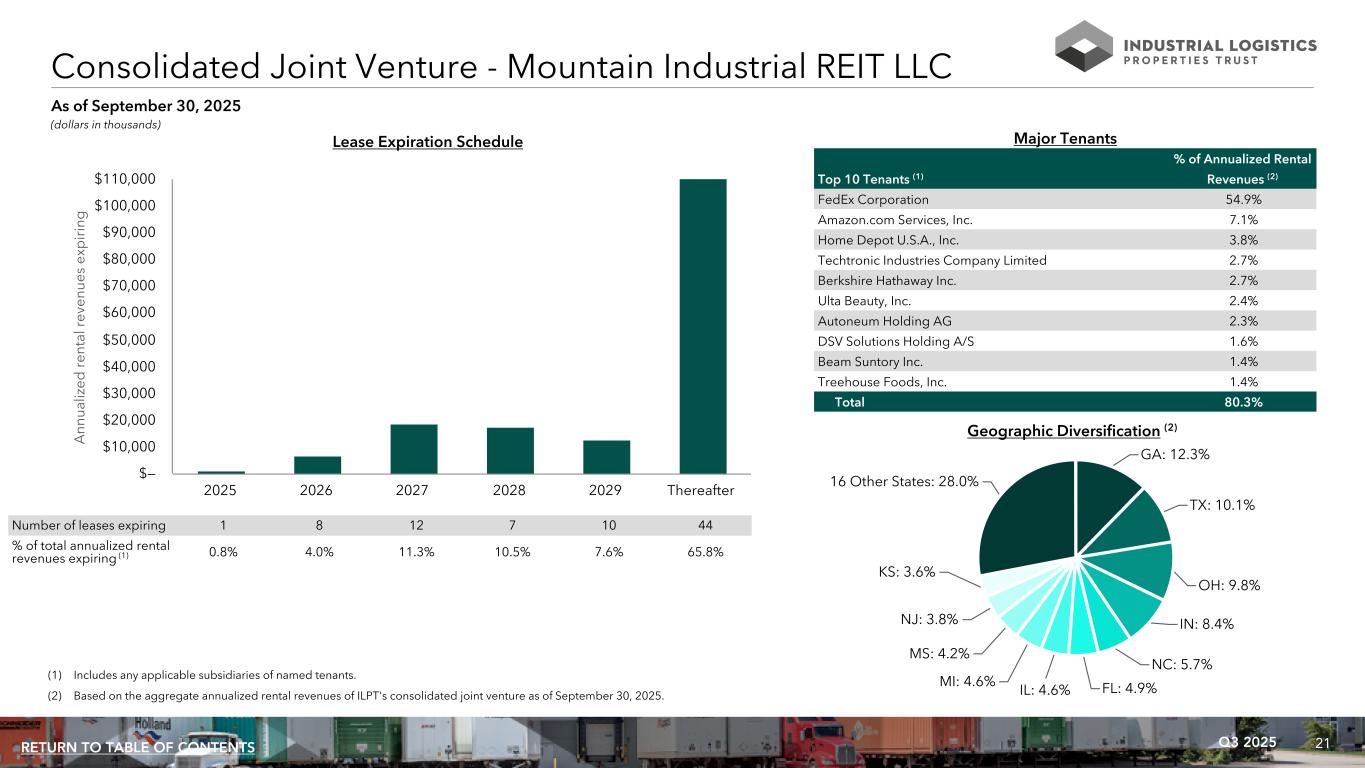
Task: Click the Thereafter bar in the chart
Action: [702, 325]
